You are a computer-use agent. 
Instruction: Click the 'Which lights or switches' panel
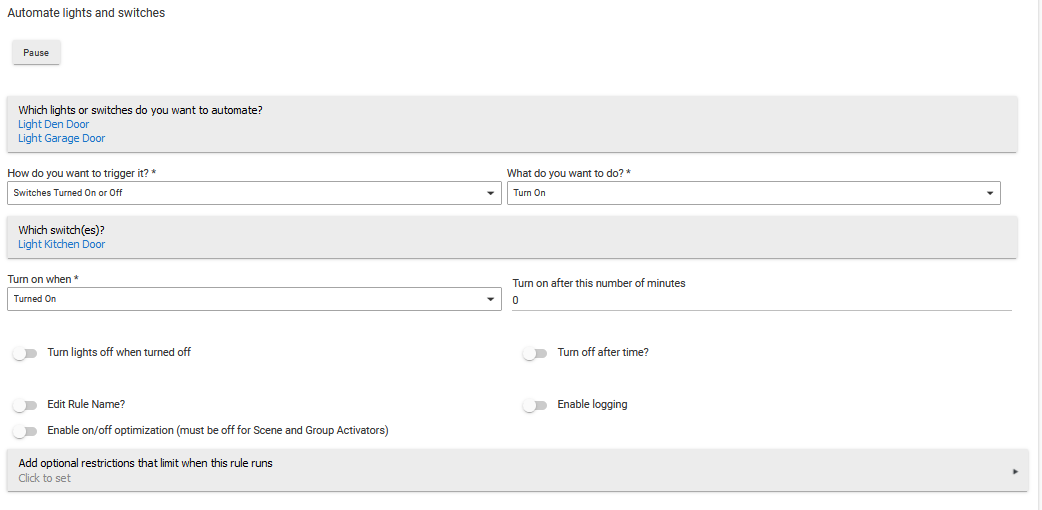[x=512, y=124]
